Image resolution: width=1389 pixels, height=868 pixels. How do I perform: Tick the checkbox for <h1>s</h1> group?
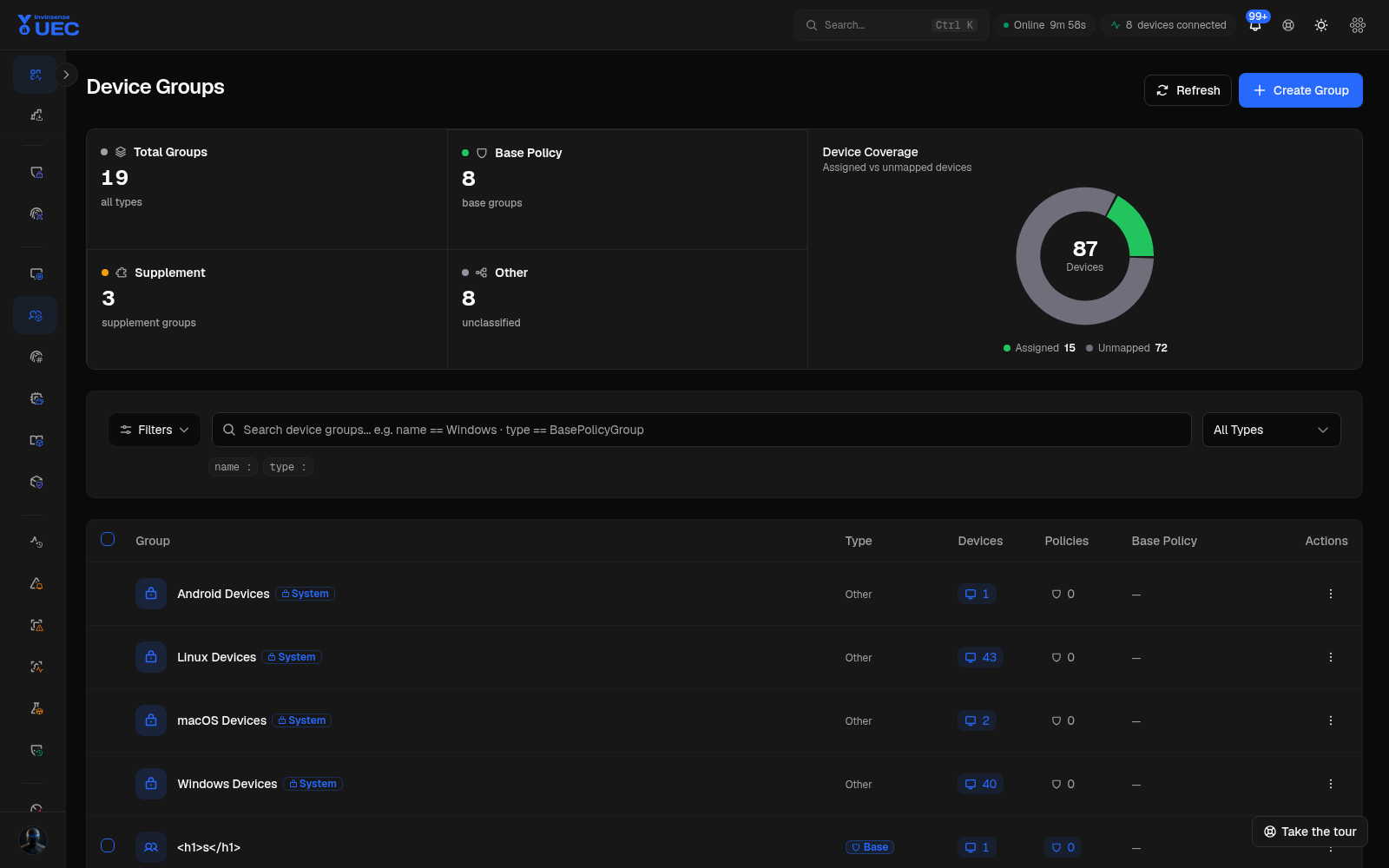(x=108, y=845)
